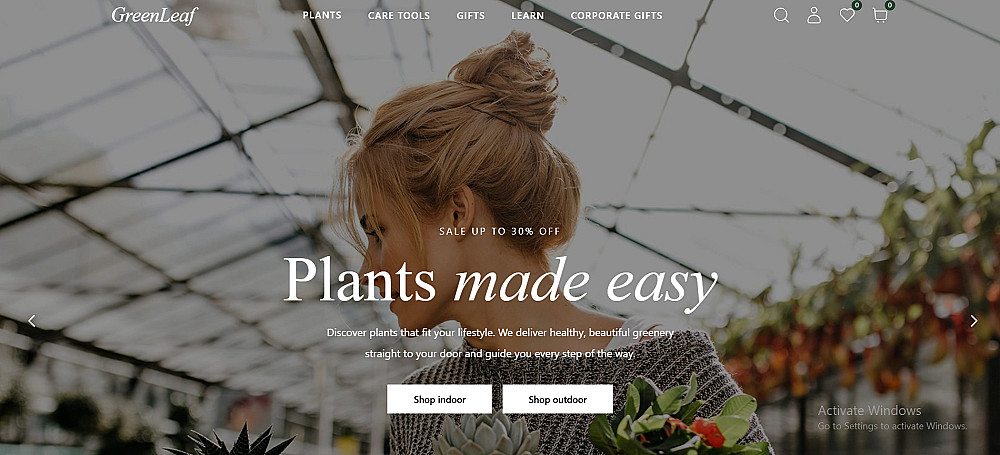Select the GIFTS menu item
The height and width of the screenshot is (455, 1000).
(x=471, y=15)
